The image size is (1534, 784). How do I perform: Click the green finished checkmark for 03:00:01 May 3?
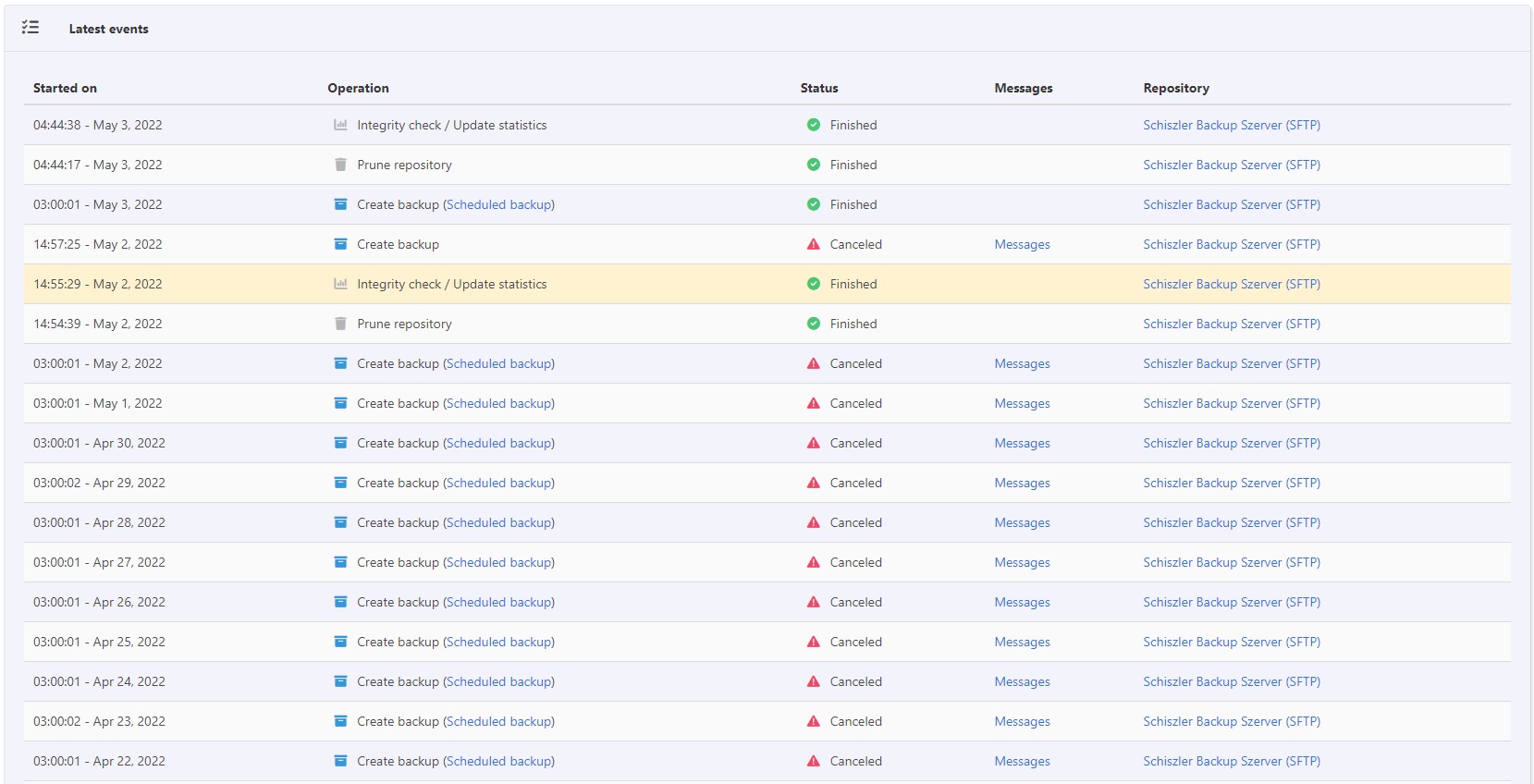[x=813, y=204]
